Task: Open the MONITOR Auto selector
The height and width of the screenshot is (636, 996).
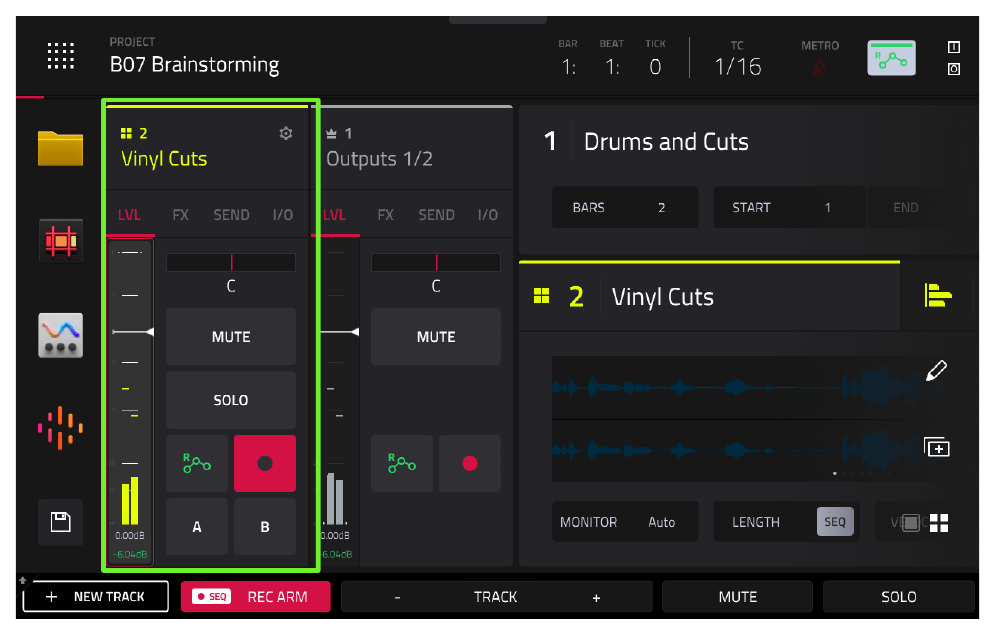Action: tap(625, 522)
